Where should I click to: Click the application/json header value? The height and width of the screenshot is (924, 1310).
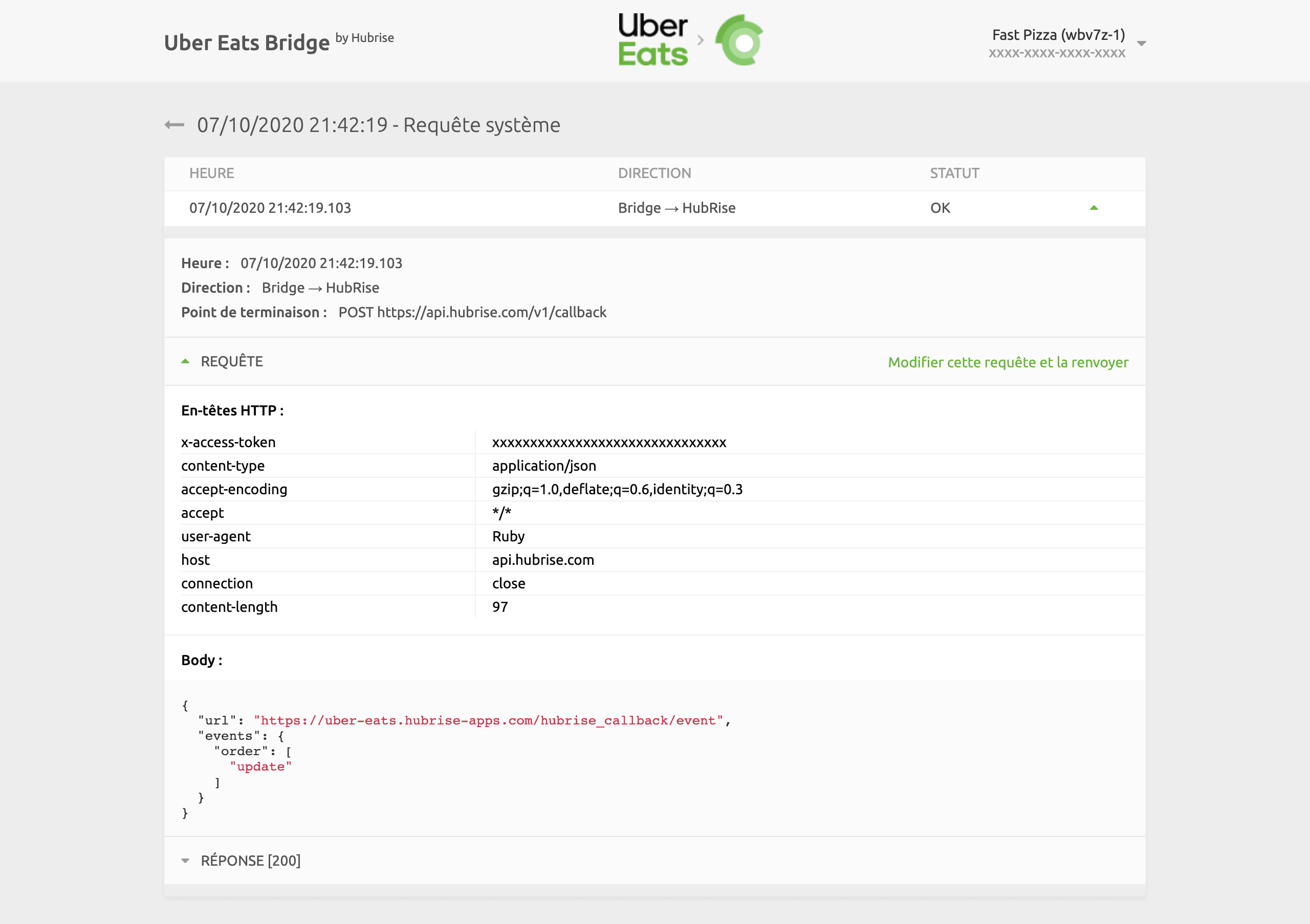[x=544, y=466]
